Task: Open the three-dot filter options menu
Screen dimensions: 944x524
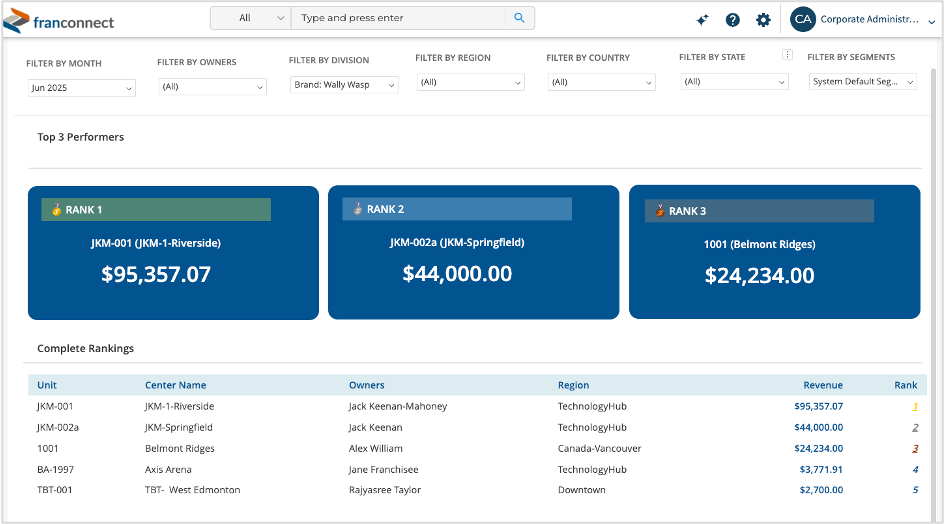Action: 787,56
